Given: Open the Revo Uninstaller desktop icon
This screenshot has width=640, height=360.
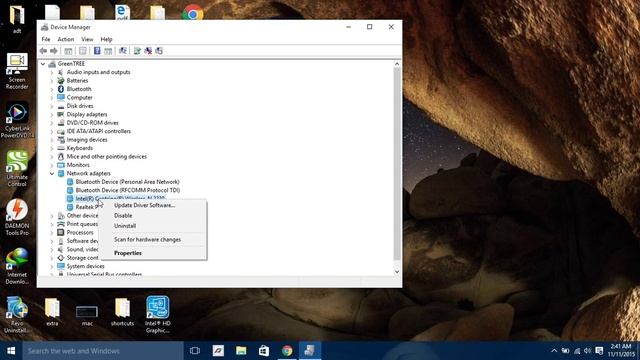Looking at the screenshot, I should tap(17, 315).
